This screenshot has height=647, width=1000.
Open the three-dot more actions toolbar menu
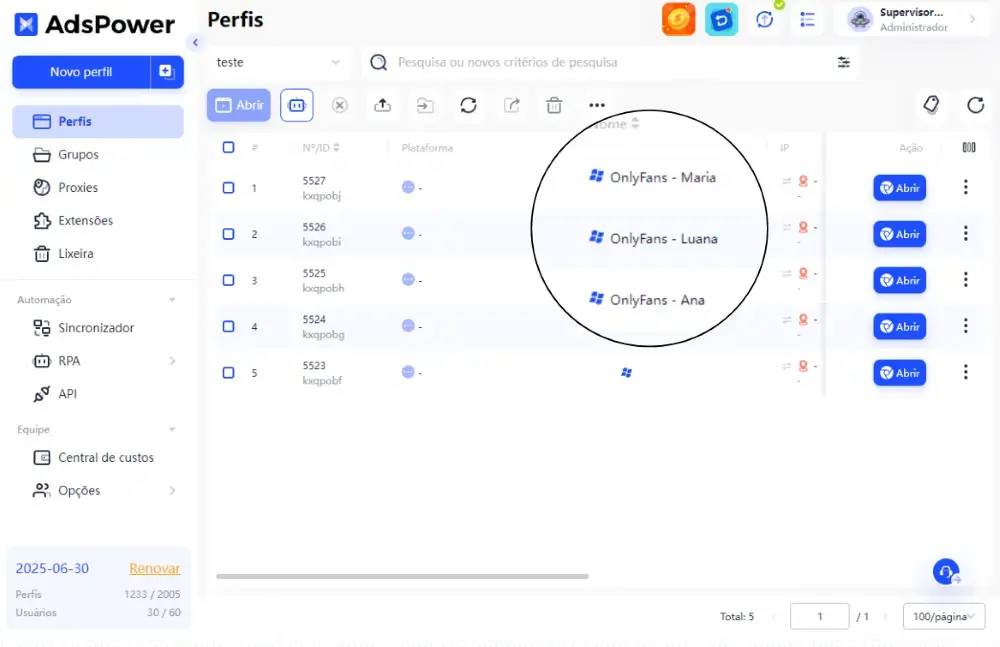click(x=597, y=105)
